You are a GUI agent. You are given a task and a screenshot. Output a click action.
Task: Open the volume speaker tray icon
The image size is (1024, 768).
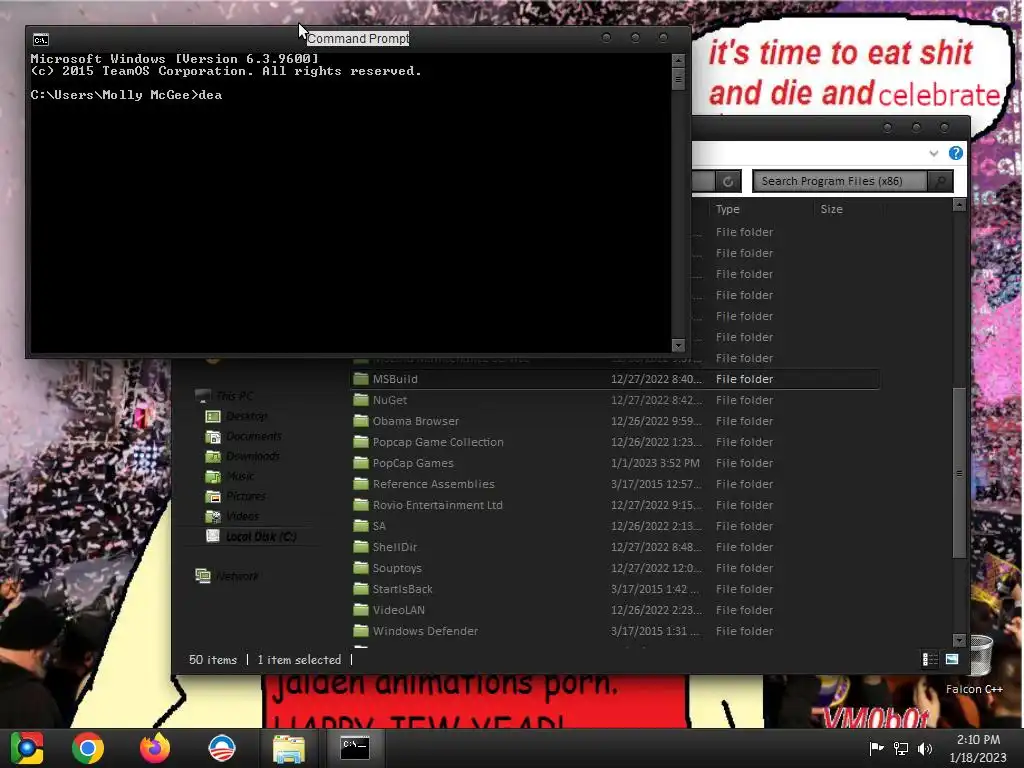point(925,748)
